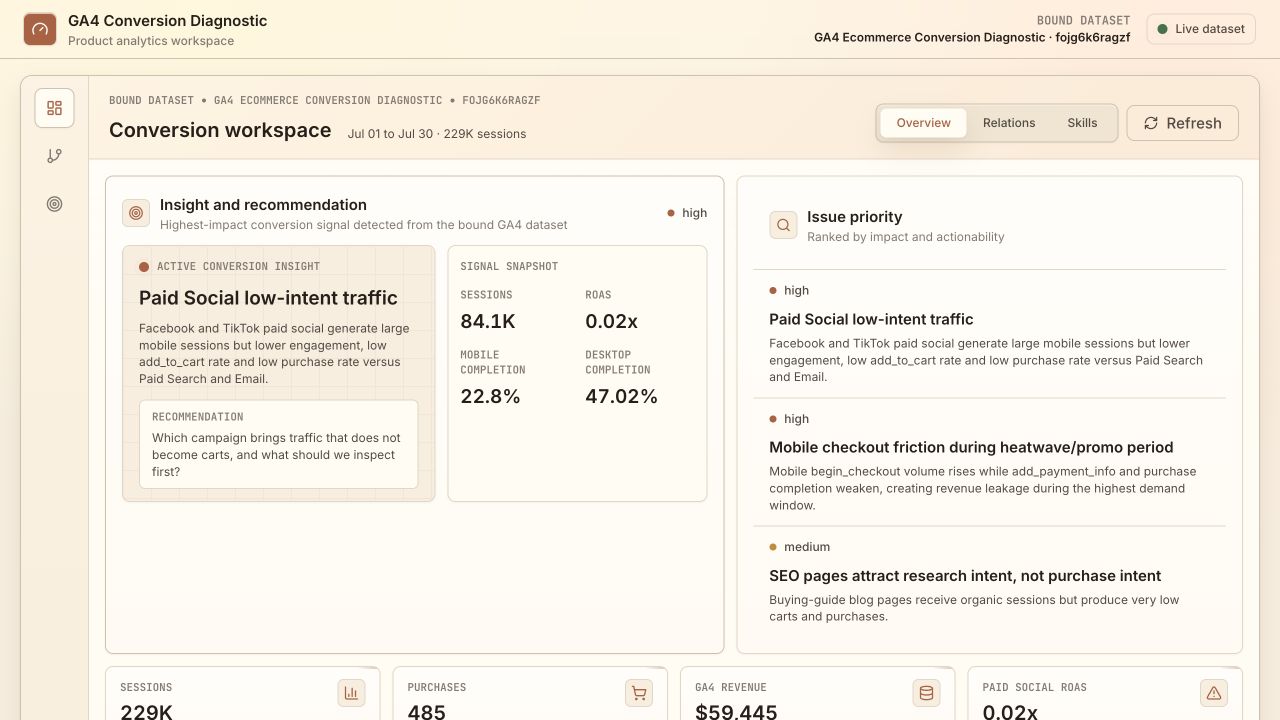Screen dimensions: 1280x720
Task: Click the bar chart icon on Sessions card
Action: tap(351, 692)
